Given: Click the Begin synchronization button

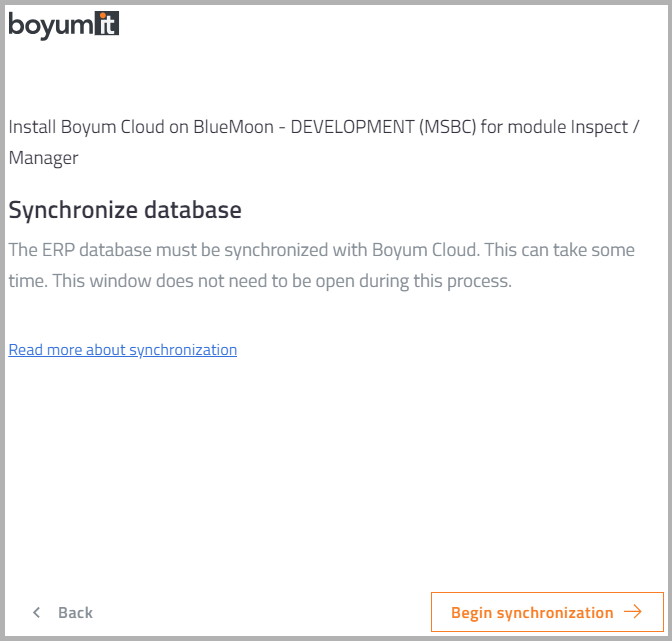Looking at the screenshot, I should pyautogui.click(x=547, y=612).
